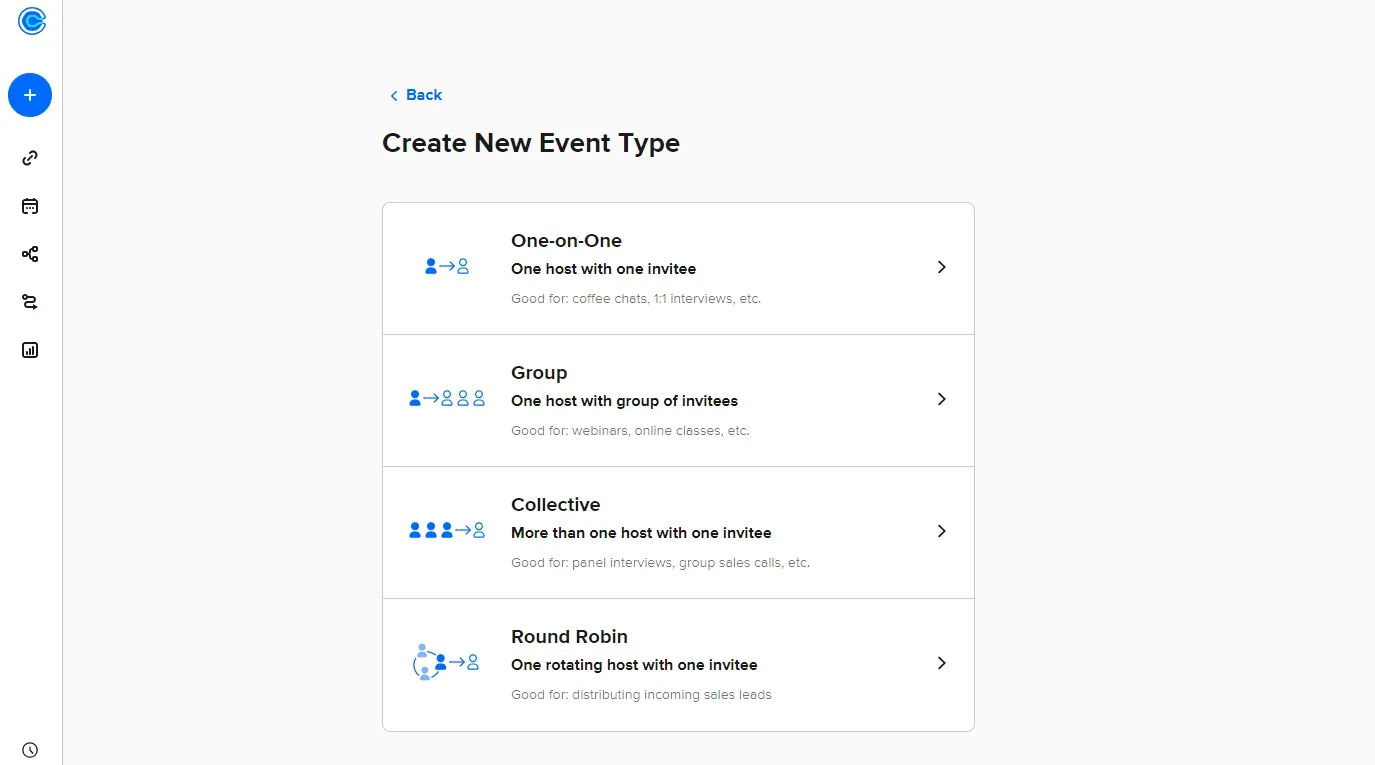1375x765 pixels.
Task: Click the clock icon at sidebar bottom
Action: [29, 749]
